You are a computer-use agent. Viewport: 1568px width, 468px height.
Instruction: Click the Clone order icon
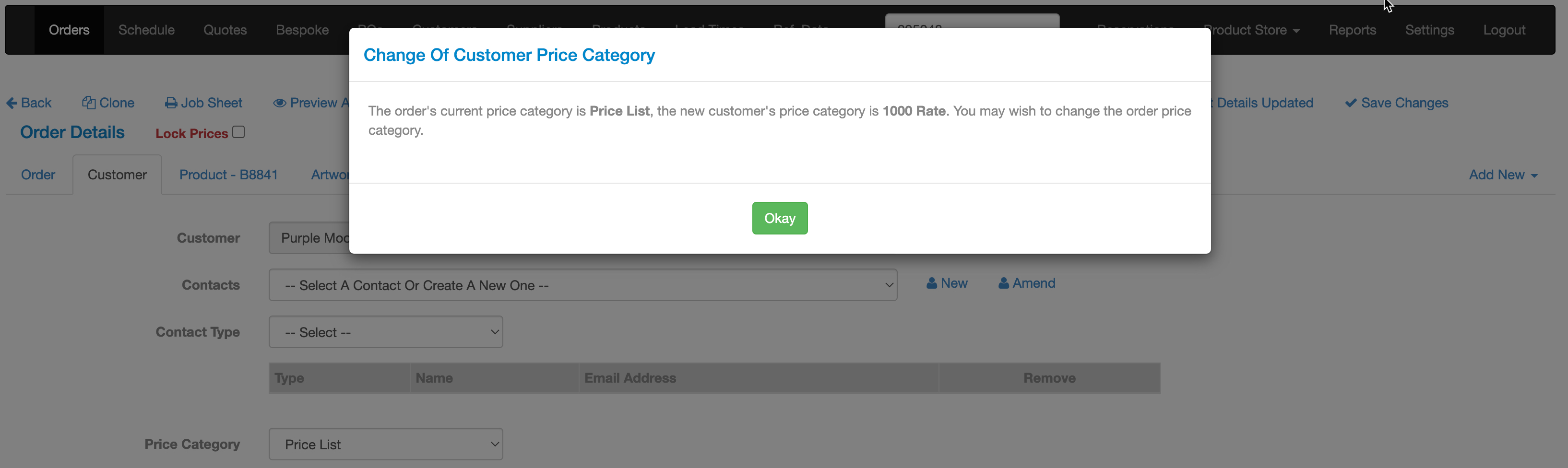pyautogui.click(x=89, y=103)
